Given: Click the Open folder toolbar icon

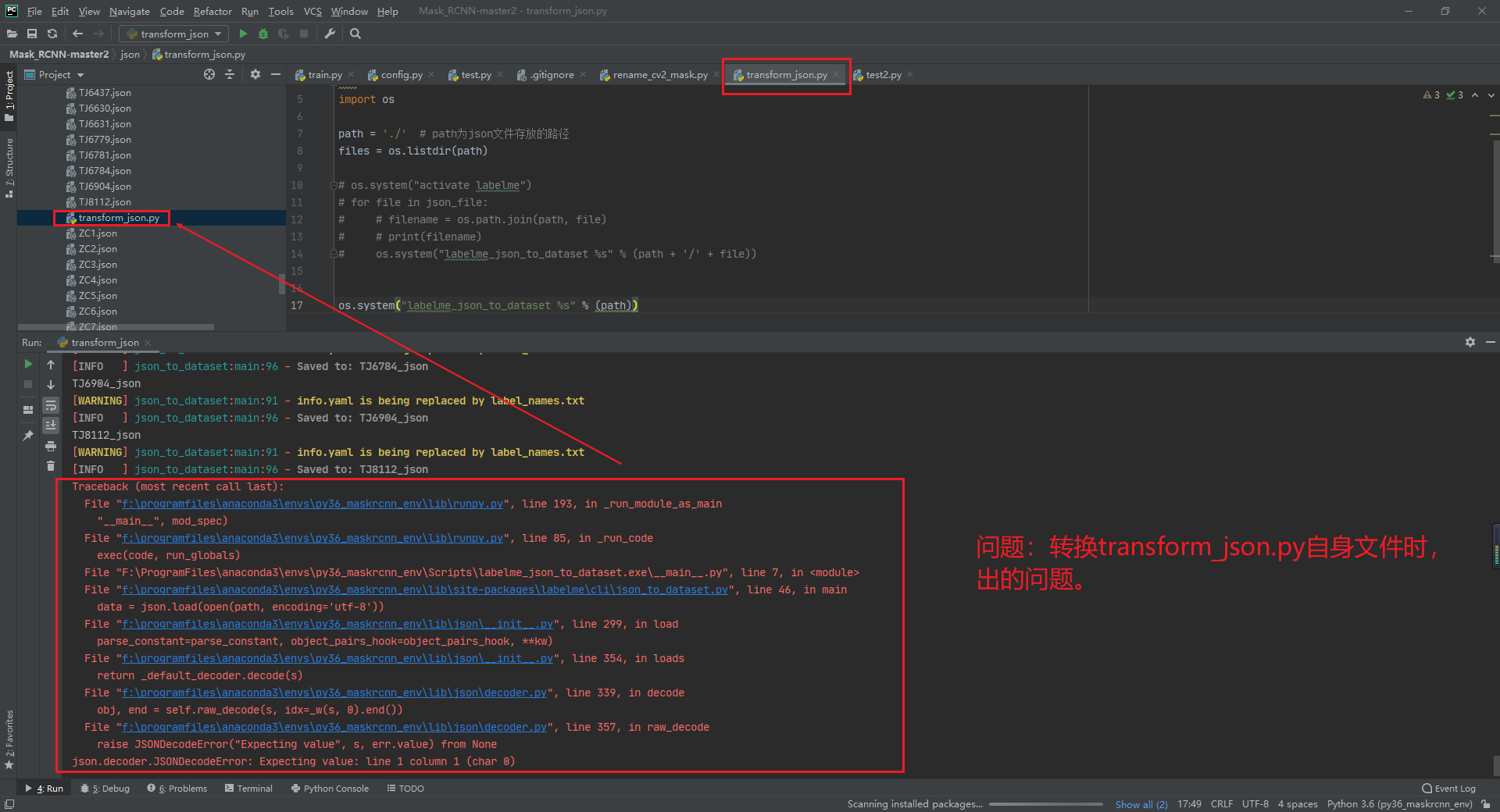Looking at the screenshot, I should coord(12,34).
